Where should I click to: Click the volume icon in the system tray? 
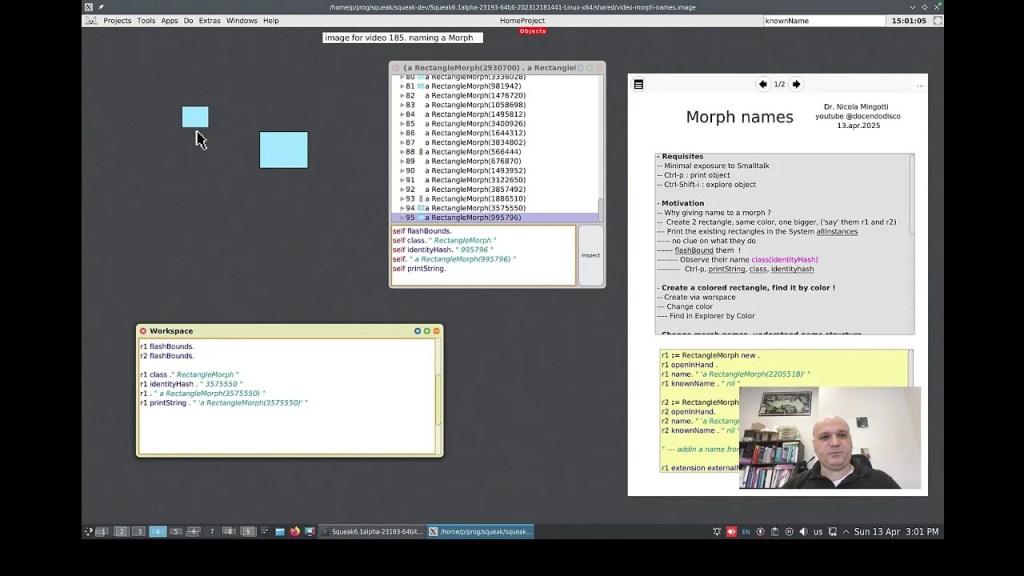point(803,531)
